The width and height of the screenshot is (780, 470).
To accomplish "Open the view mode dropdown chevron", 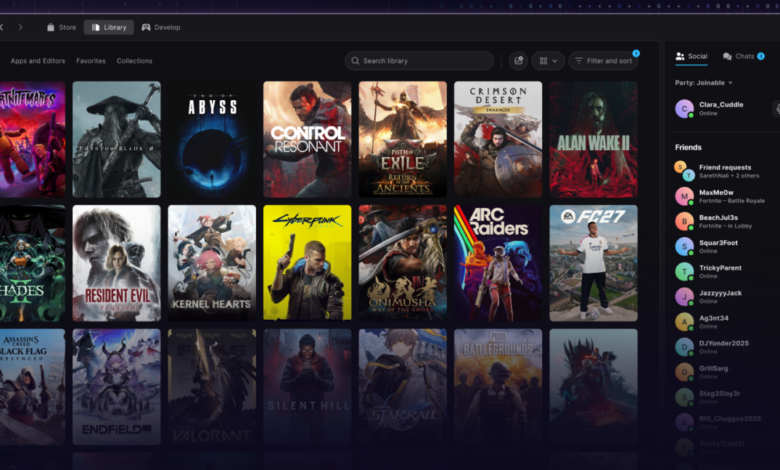I will pyautogui.click(x=555, y=61).
